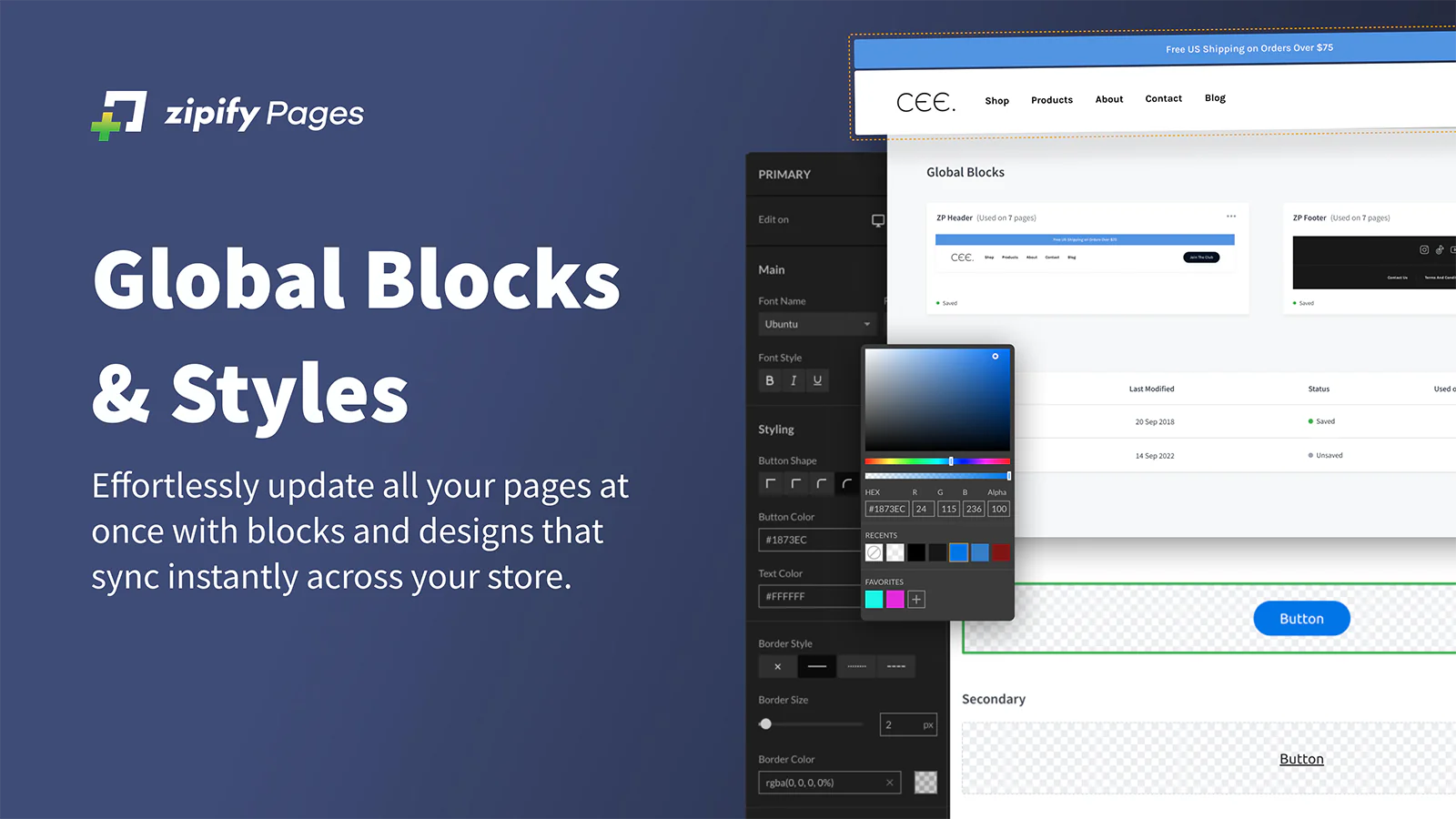The width and height of the screenshot is (1456, 819).
Task: Select the magenta favorite color swatch
Action: coord(895,599)
